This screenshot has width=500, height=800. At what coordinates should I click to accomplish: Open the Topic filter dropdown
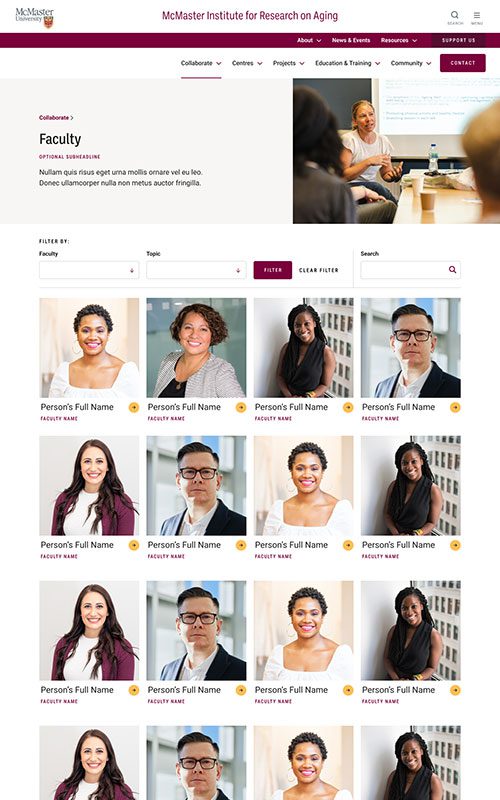[196, 270]
